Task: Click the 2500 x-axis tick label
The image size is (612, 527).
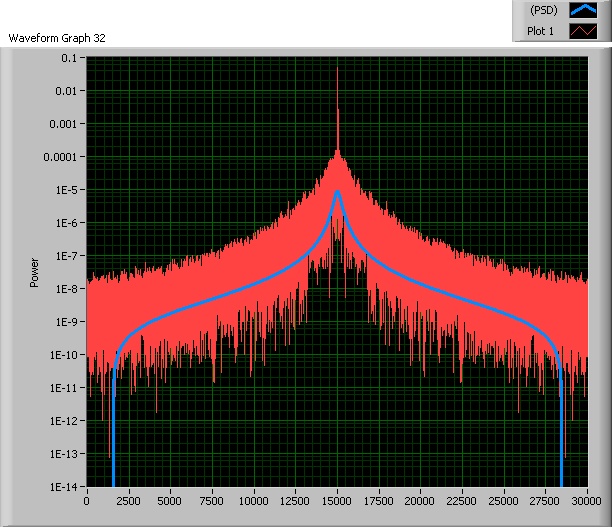Action: pyautogui.click(x=129, y=501)
